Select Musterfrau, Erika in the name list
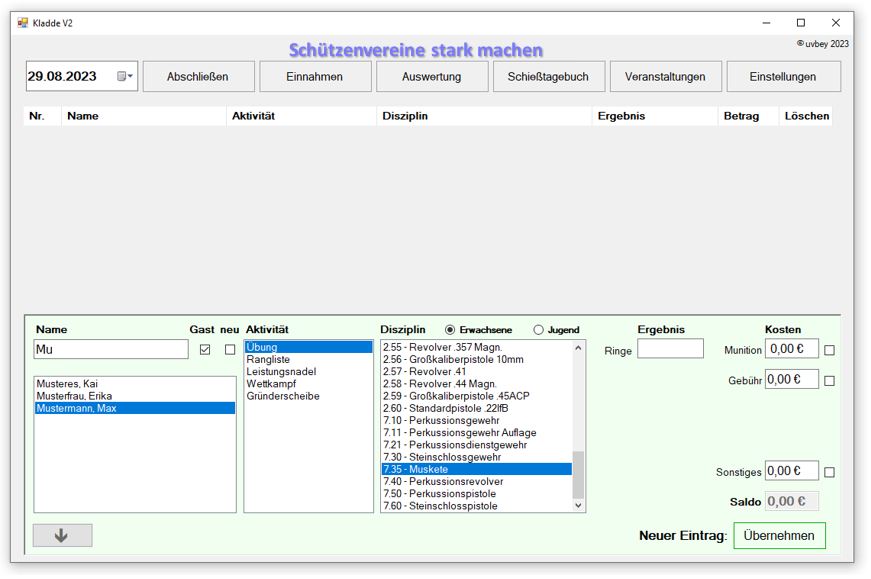871x579 pixels. point(135,396)
